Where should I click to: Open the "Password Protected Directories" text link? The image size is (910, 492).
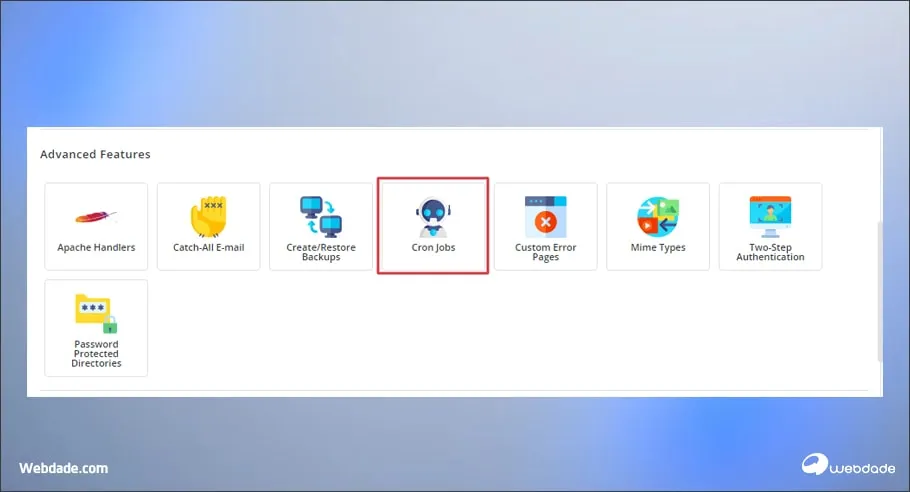point(96,354)
